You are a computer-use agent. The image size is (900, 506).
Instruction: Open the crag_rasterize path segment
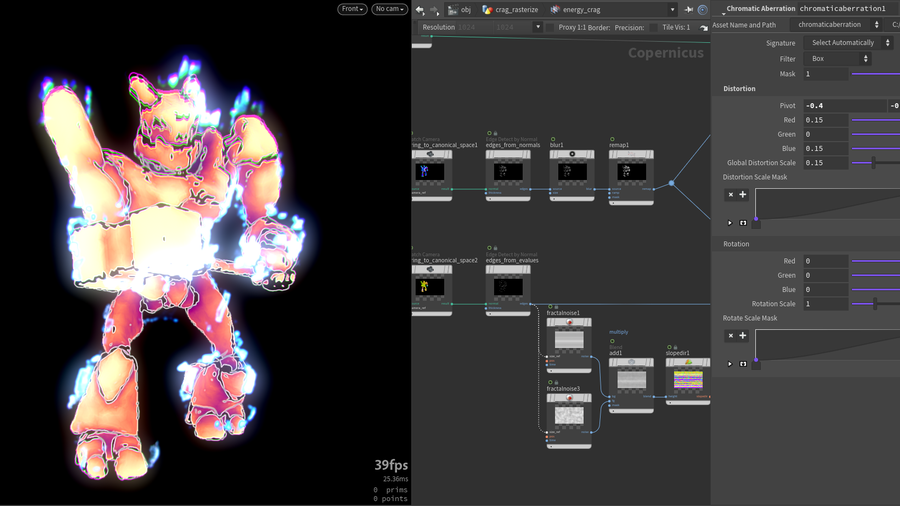coord(510,10)
